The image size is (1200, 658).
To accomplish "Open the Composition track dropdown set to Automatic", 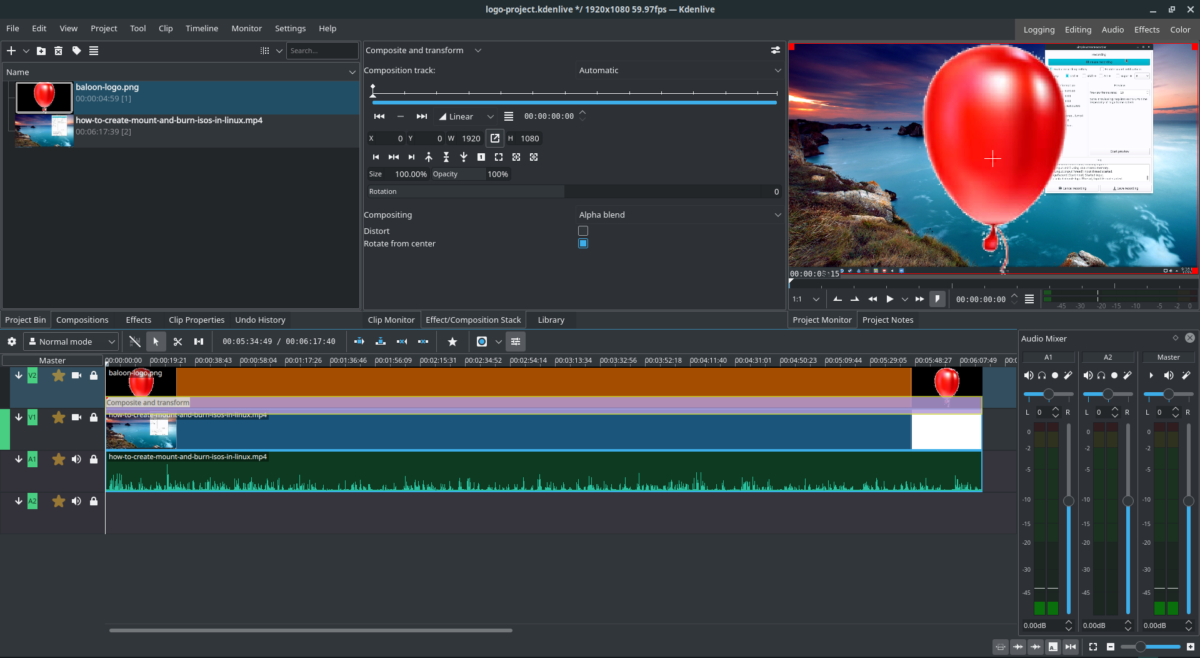I will (x=676, y=70).
